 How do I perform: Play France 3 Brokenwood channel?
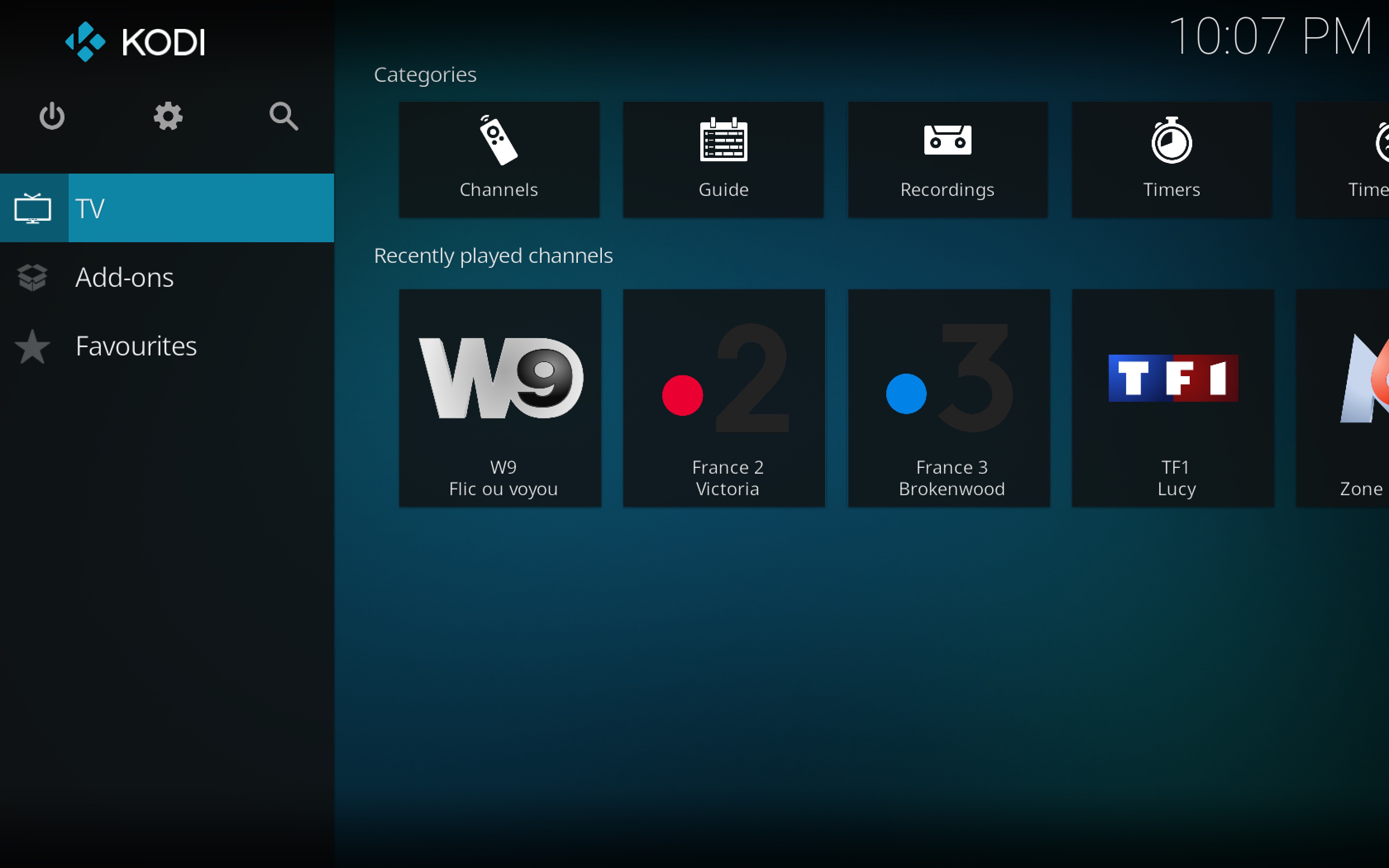949,397
